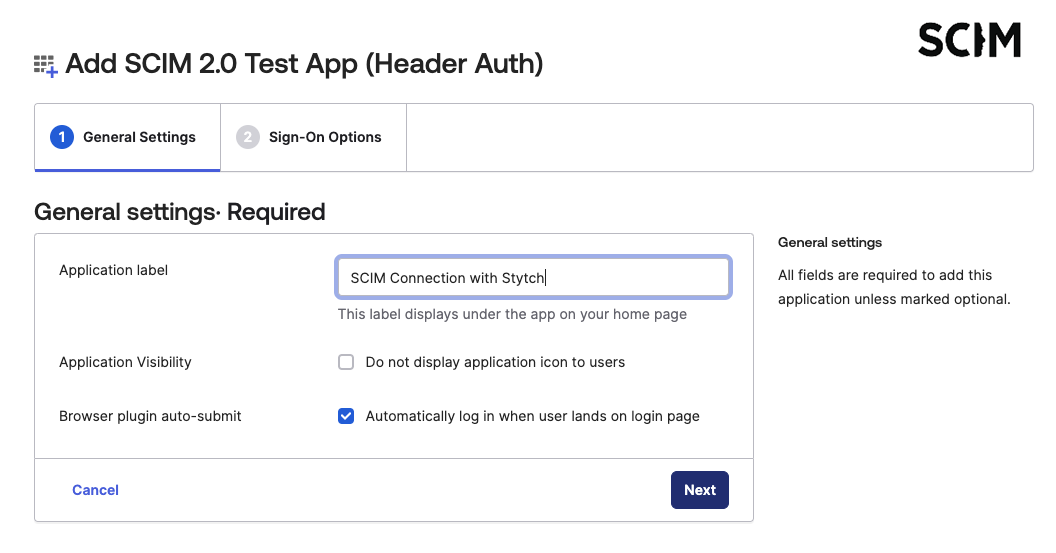Click the step 2 circle badge
Screen dimensions: 1056x553
point(248,137)
